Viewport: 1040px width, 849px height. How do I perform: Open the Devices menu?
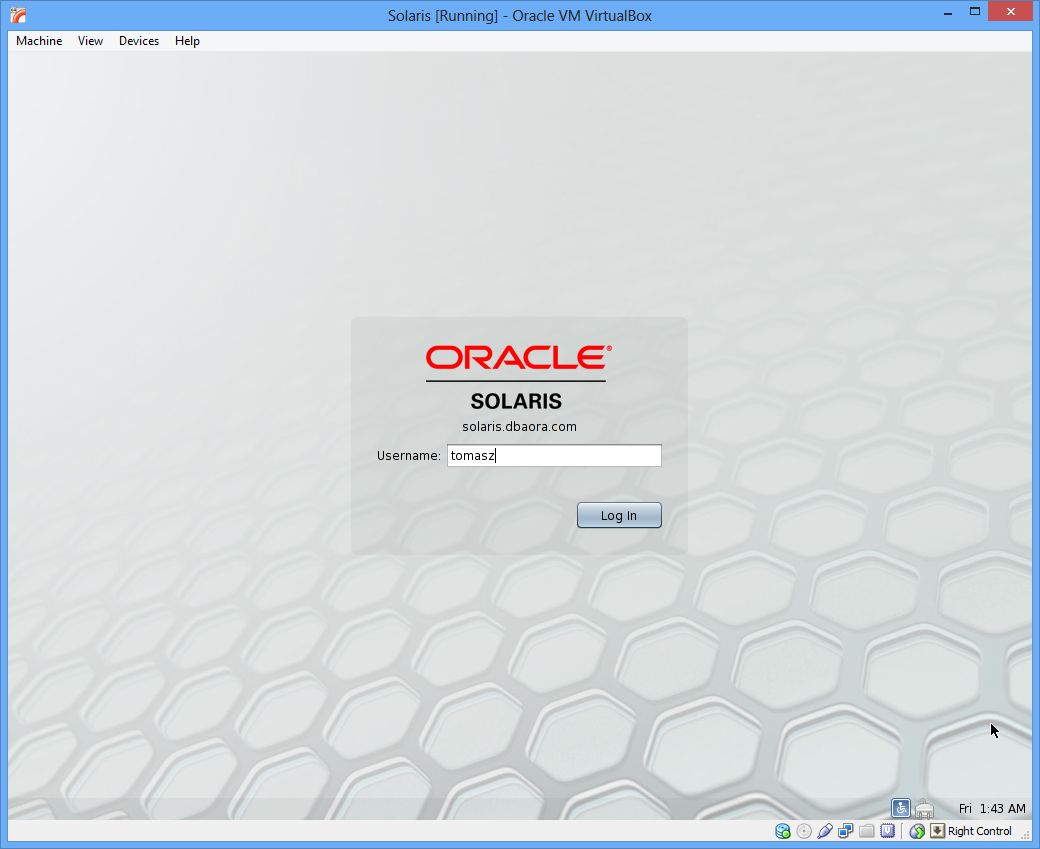139,40
